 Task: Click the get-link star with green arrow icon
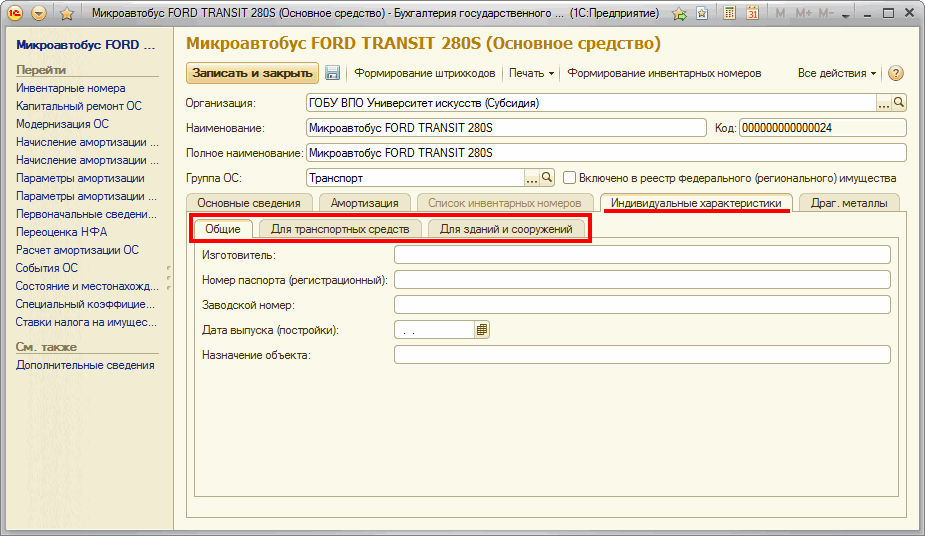(x=680, y=14)
